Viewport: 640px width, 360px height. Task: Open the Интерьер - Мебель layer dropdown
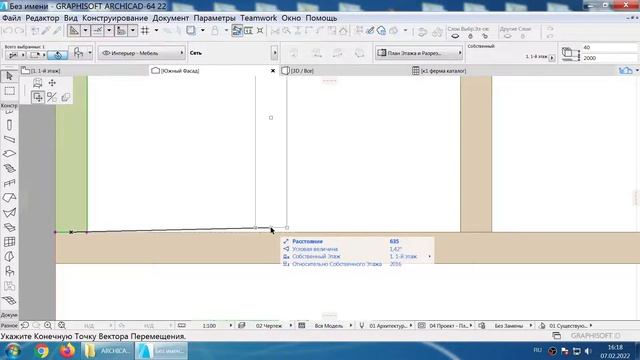[x=142, y=53]
